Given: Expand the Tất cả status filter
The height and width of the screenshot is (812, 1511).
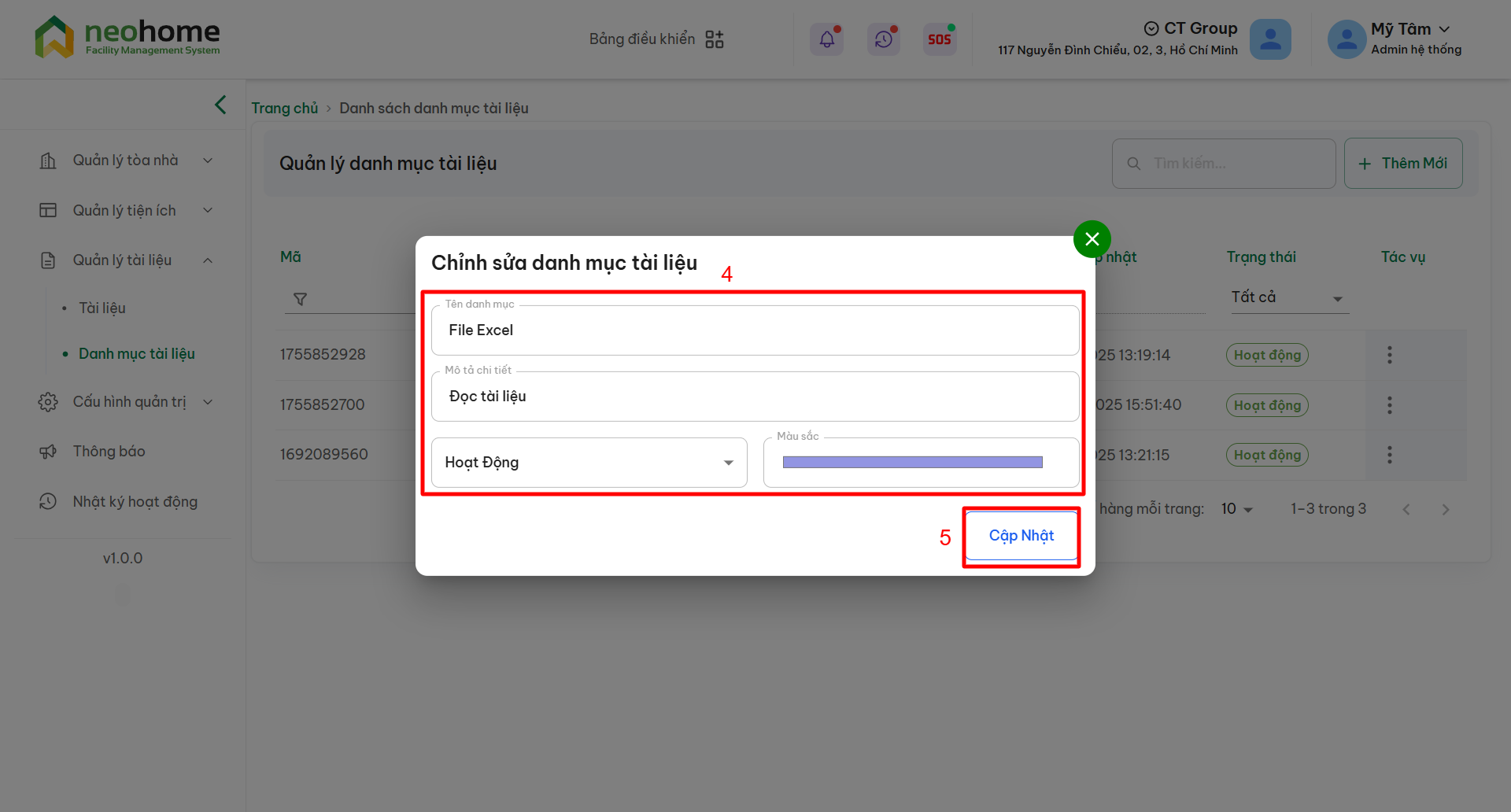Looking at the screenshot, I should 1289,298.
